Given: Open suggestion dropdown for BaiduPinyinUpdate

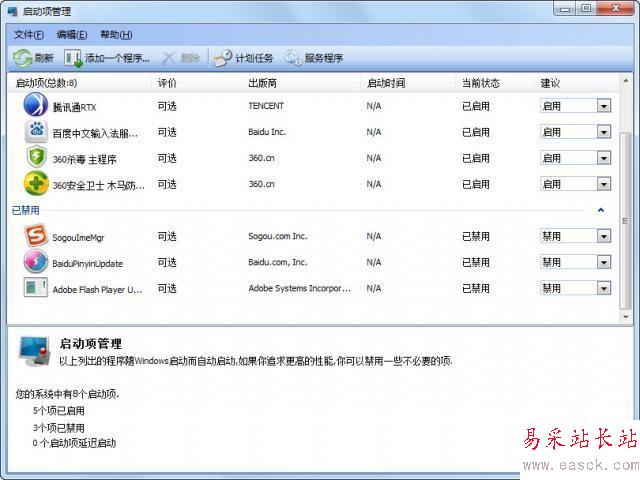Looking at the screenshot, I should tap(603, 262).
